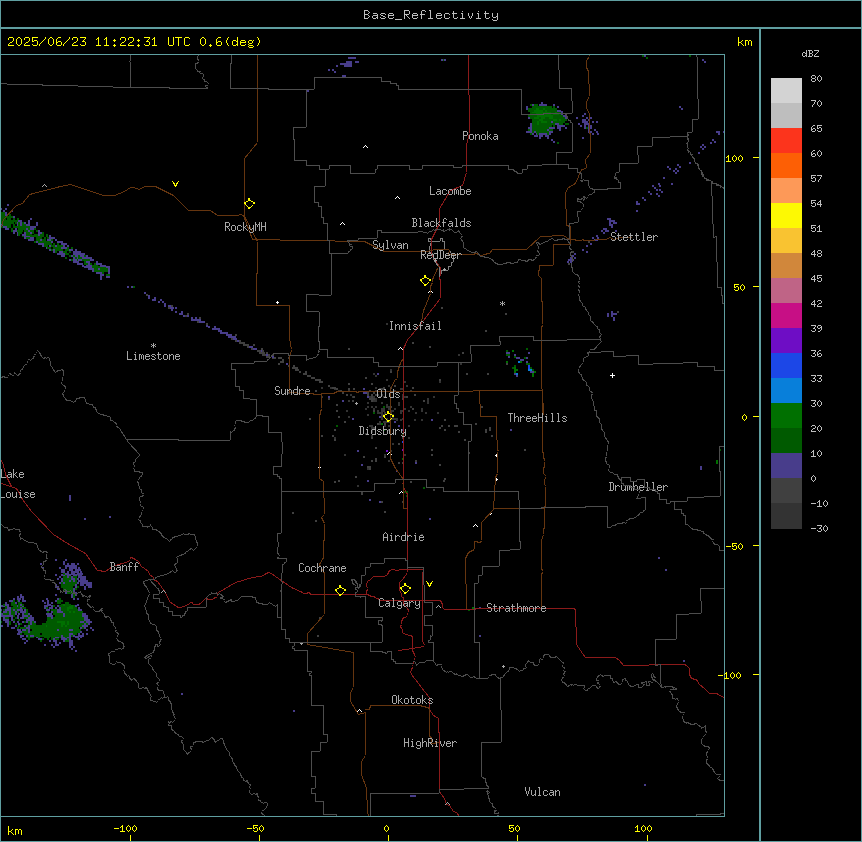
Task: Click the Lake Louise label
Action: point(18,484)
